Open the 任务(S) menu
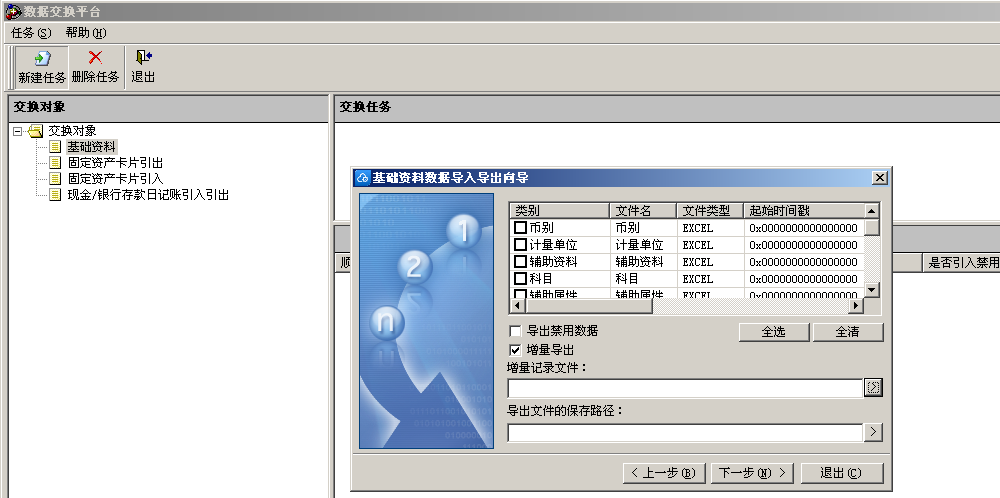Image resolution: width=1000 pixels, height=498 pixels. pyautogui.click(x=31, y=33)
